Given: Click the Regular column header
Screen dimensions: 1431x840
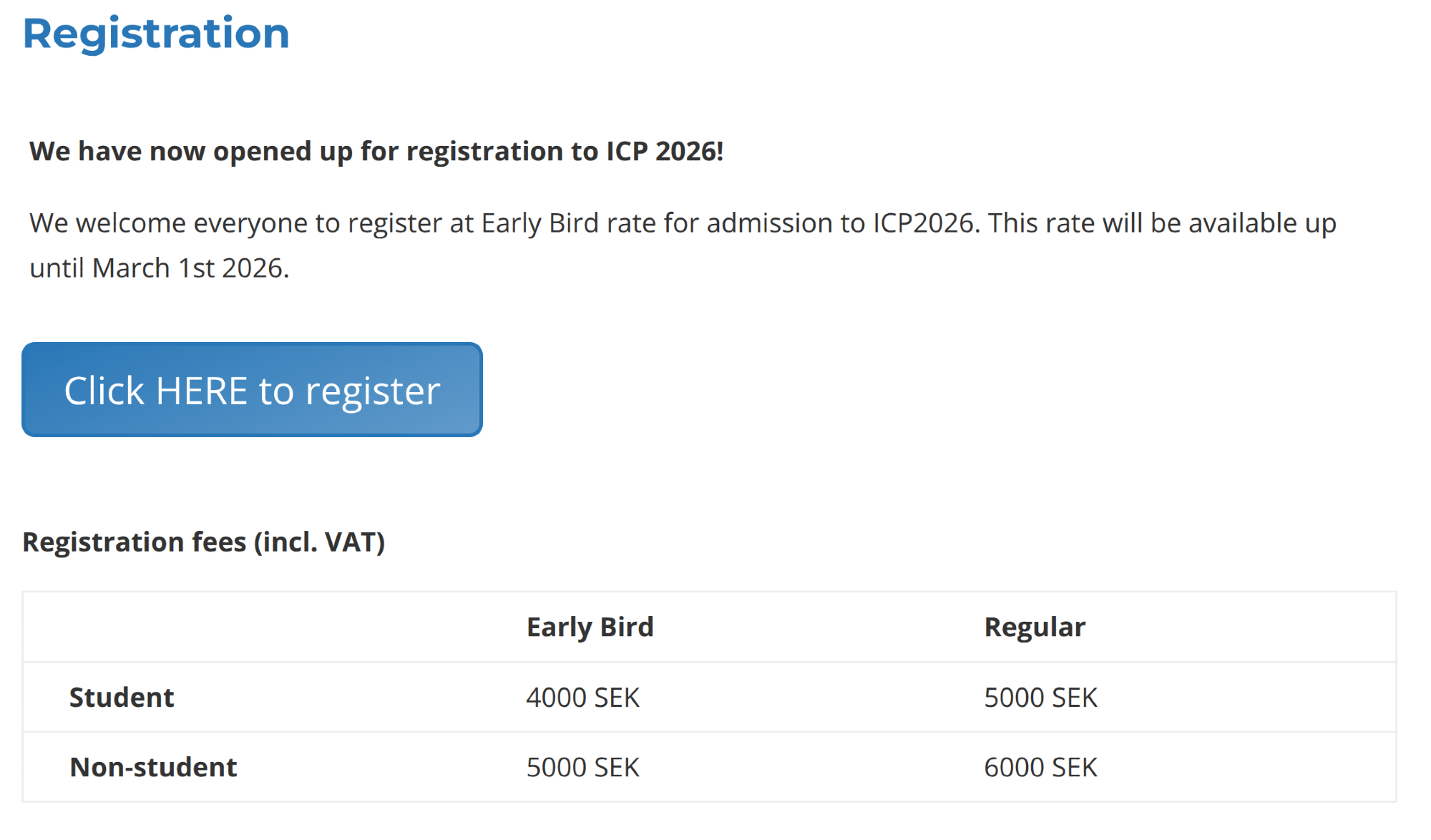Looking at the screenshot, I should (1034, 627).
